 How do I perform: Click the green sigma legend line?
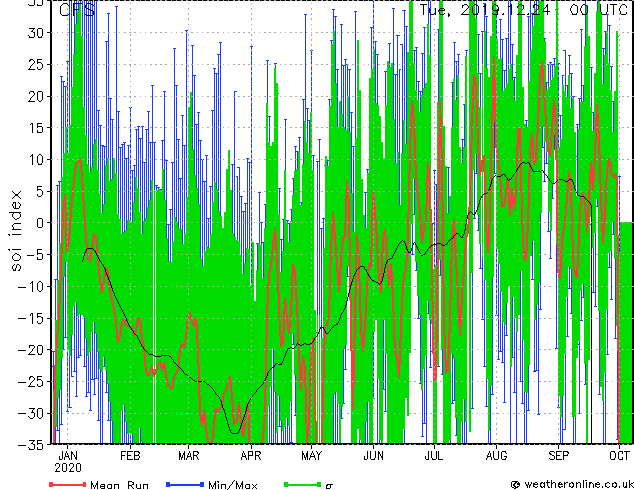tap(303, 484)
